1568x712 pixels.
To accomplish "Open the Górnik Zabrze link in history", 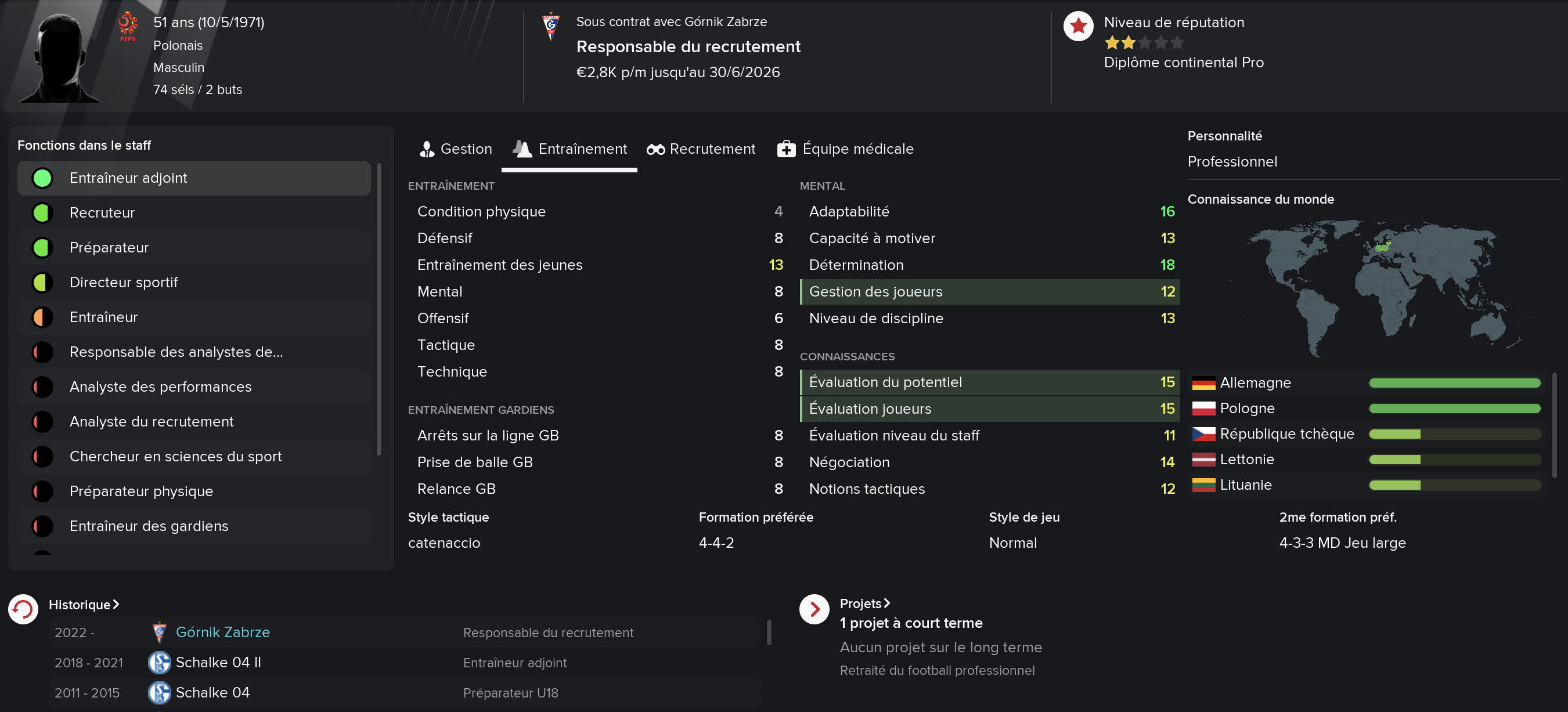I will point(222,633).
